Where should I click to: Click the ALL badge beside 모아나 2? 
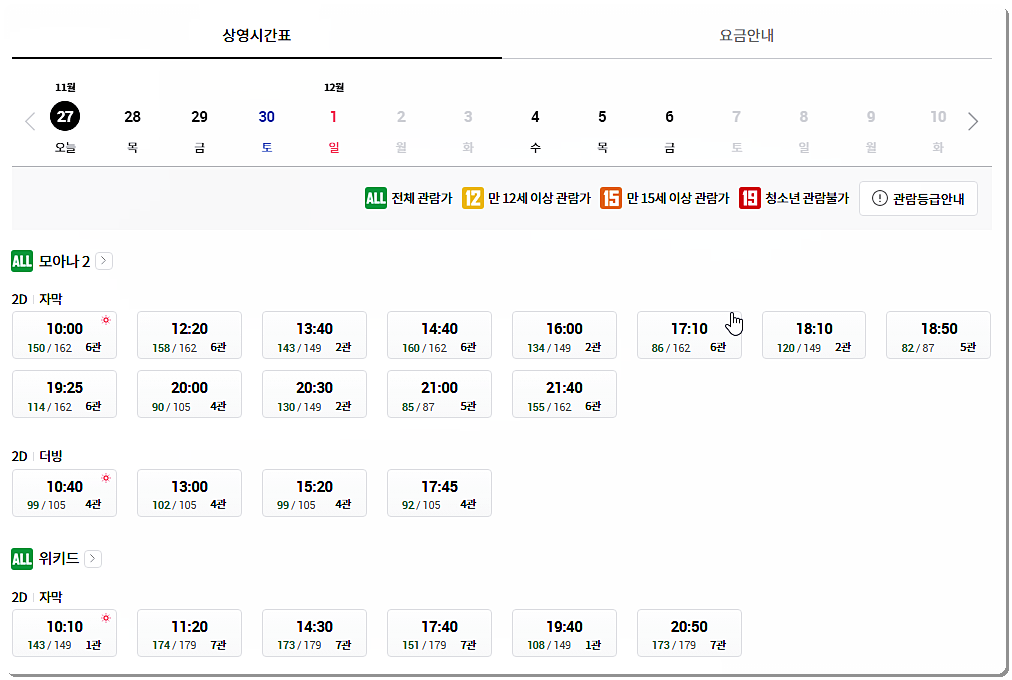click(21, 260)
